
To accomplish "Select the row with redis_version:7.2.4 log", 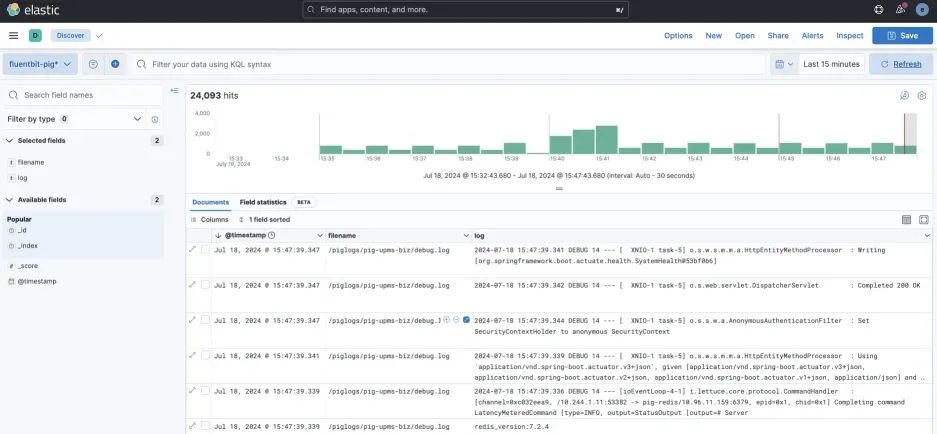I will (x=205, y=426).
